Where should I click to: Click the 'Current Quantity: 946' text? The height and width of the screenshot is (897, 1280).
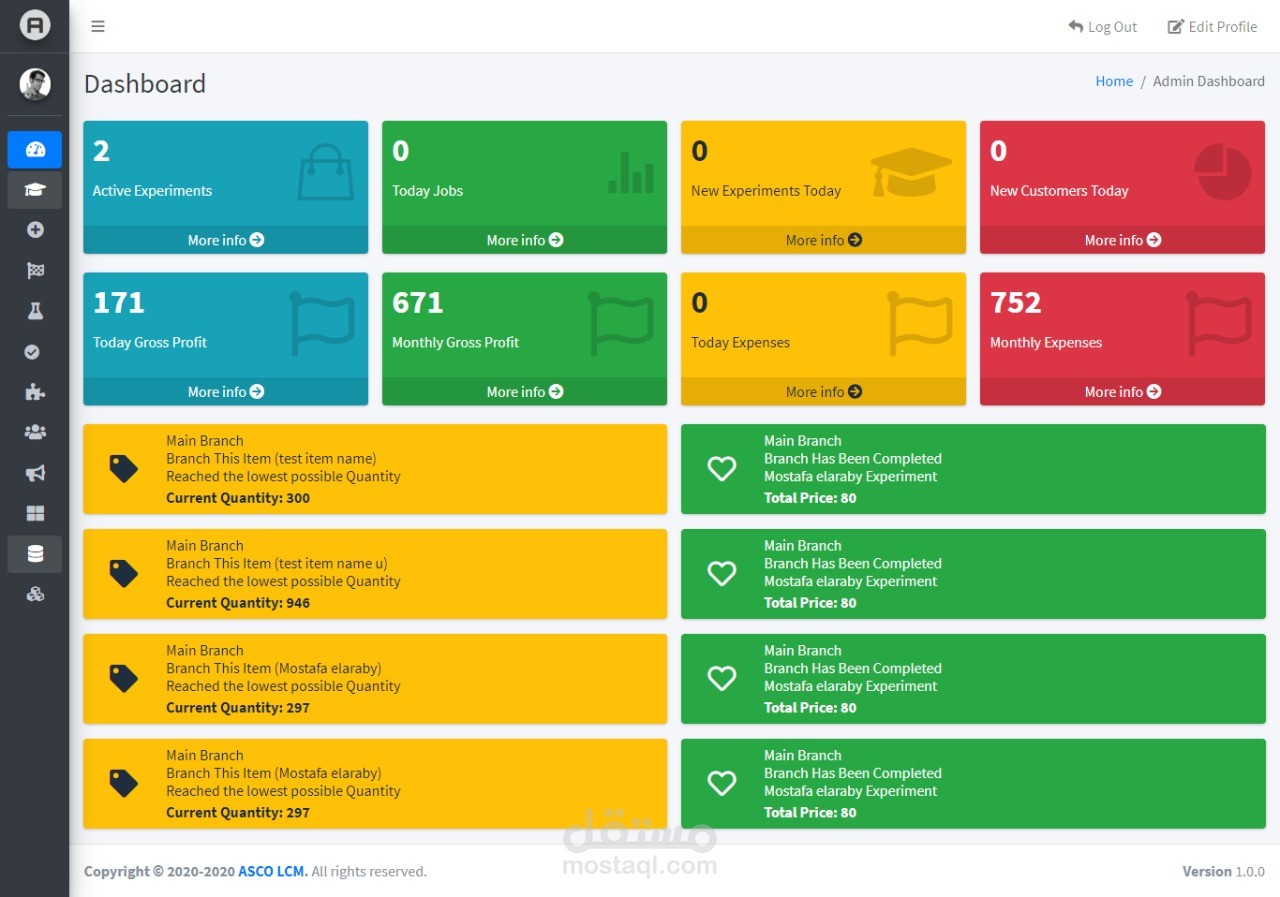238,603
